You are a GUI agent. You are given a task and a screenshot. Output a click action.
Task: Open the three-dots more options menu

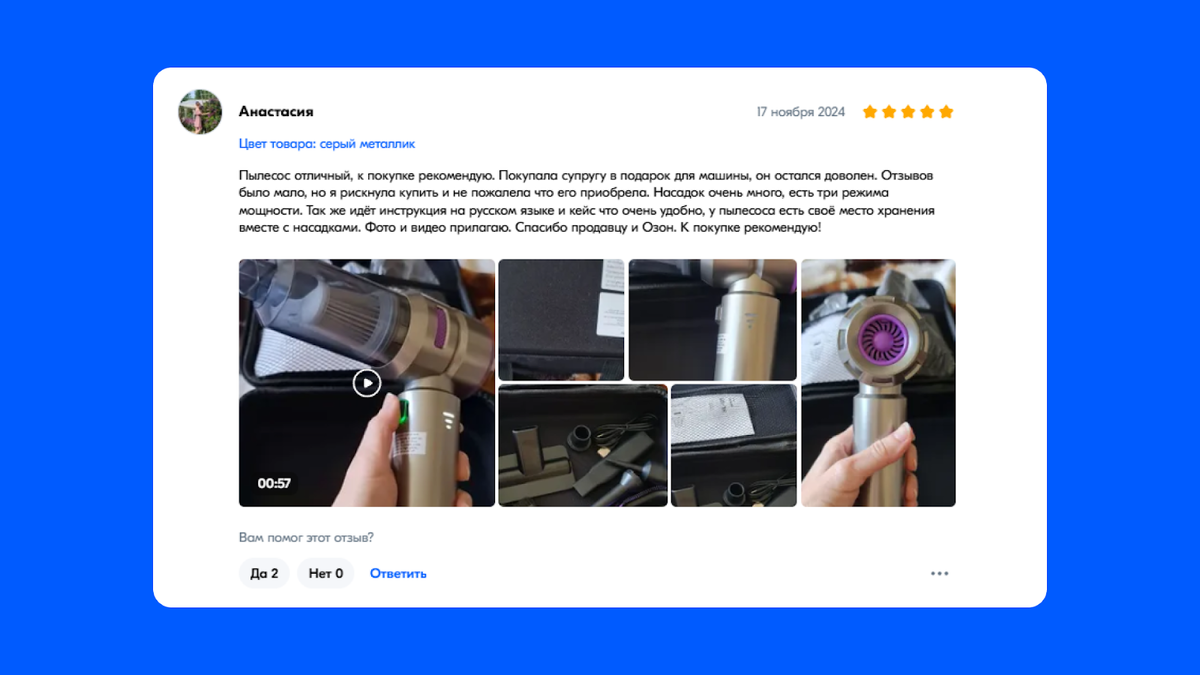(939, 573)
